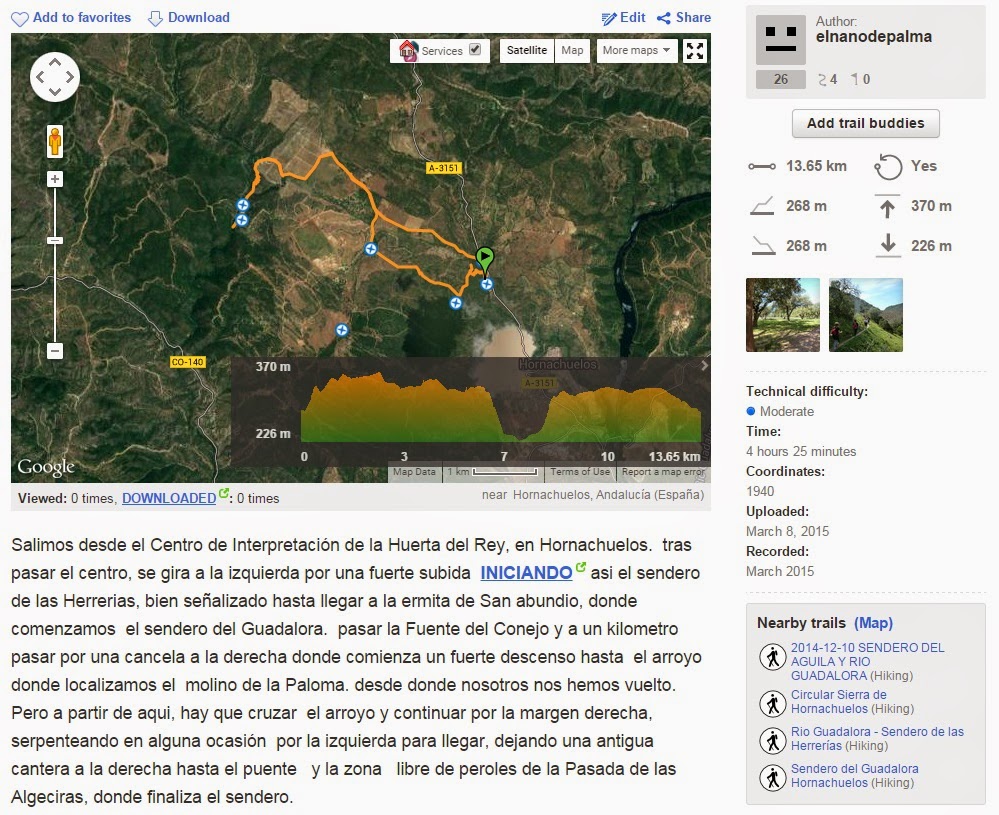Click Terms of Use on map

[x=580, y=472]
